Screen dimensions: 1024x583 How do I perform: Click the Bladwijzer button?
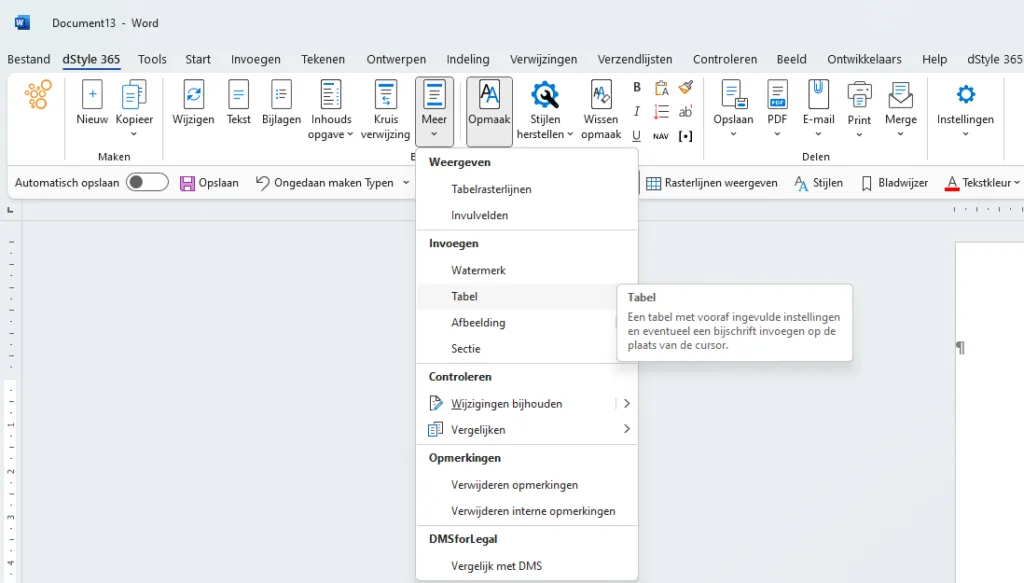pos(894,183)
